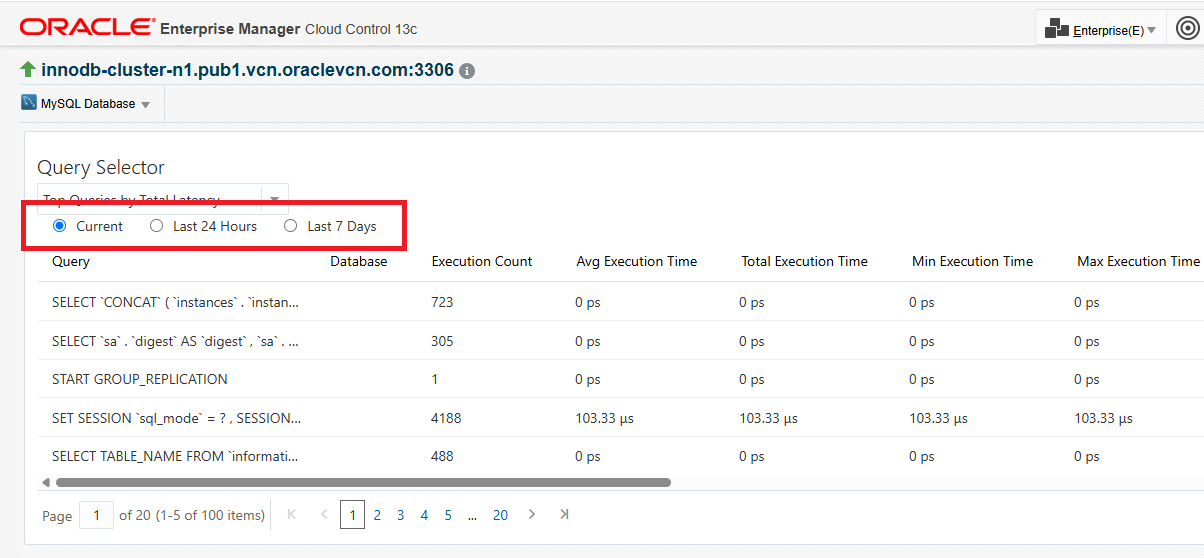Go to the last page icon
Image resolution: width=1204 pixels, height=558 pixels.
point(564,514)
